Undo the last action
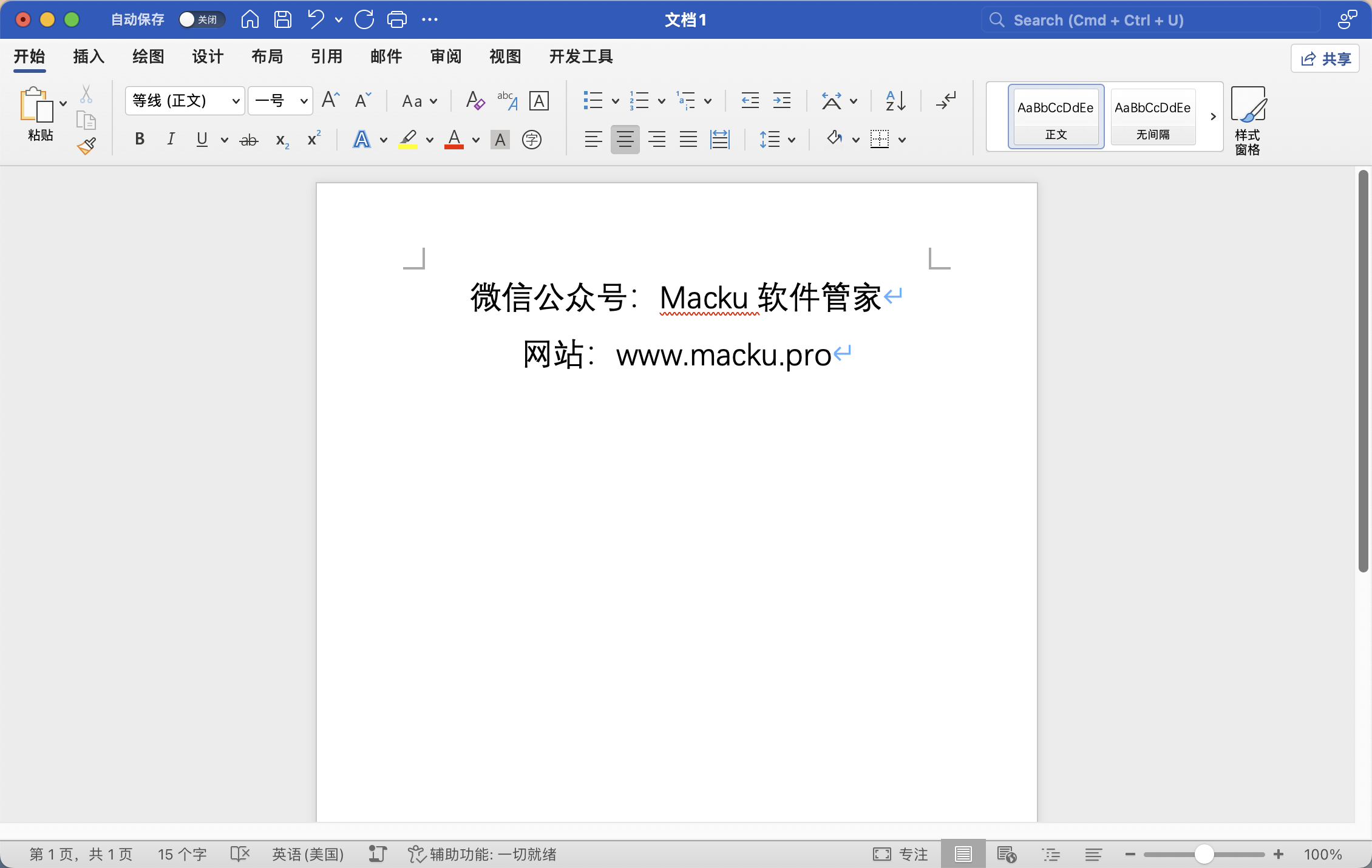This screenshot has width=1372, height=868. 316,20
